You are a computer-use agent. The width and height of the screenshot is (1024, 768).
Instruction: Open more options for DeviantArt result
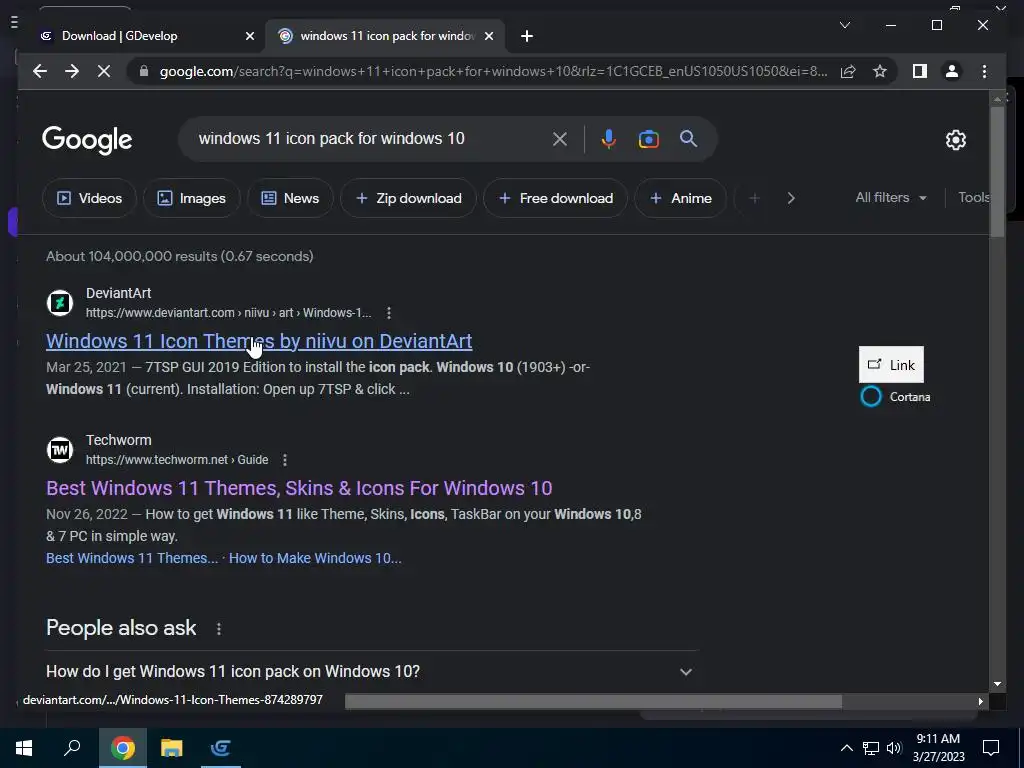pyautogui.click(x=389, y=313)
